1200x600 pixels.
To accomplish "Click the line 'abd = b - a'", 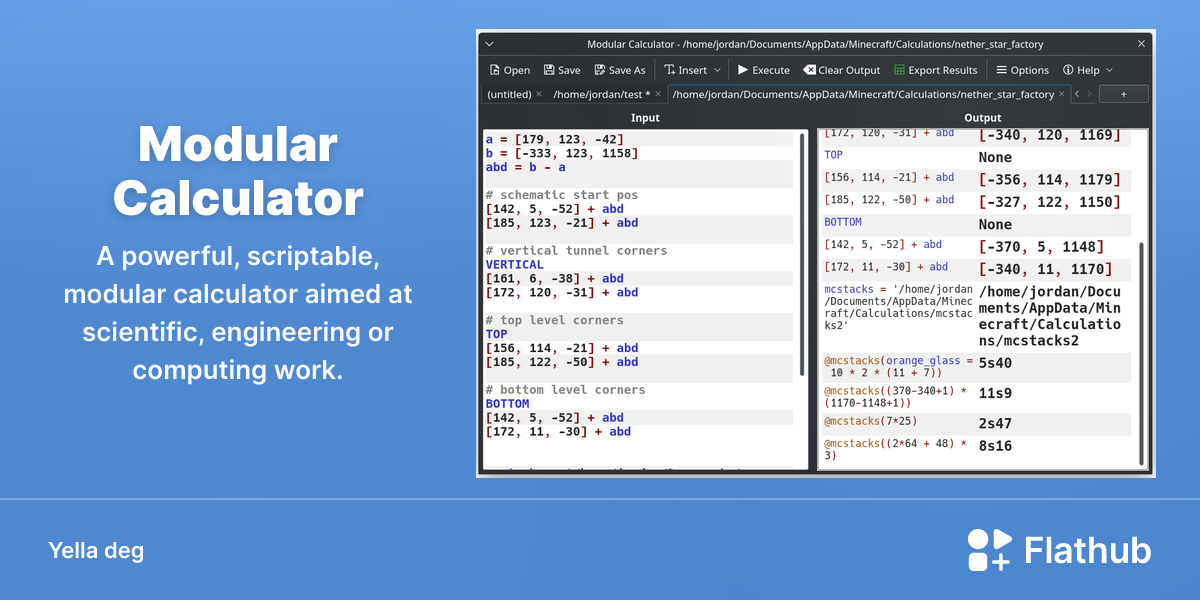I will tap(526, 167).
